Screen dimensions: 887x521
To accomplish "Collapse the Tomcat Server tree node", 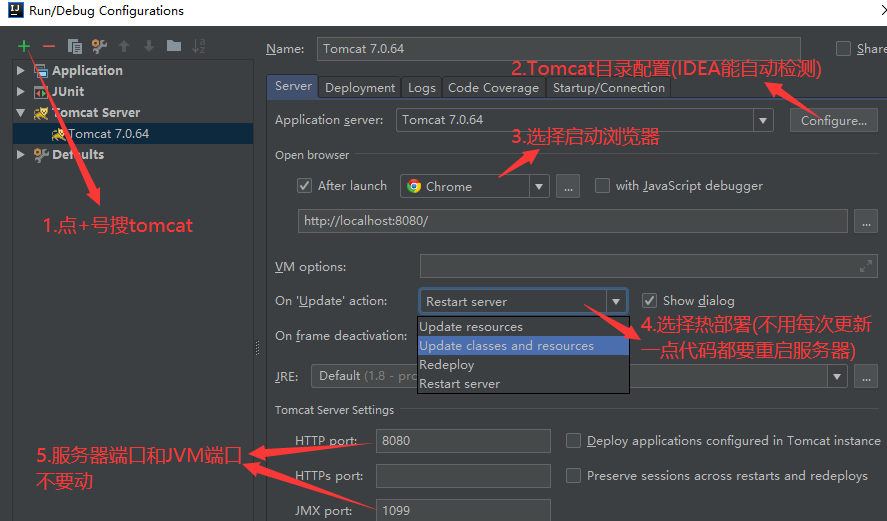I will point(21,113).
